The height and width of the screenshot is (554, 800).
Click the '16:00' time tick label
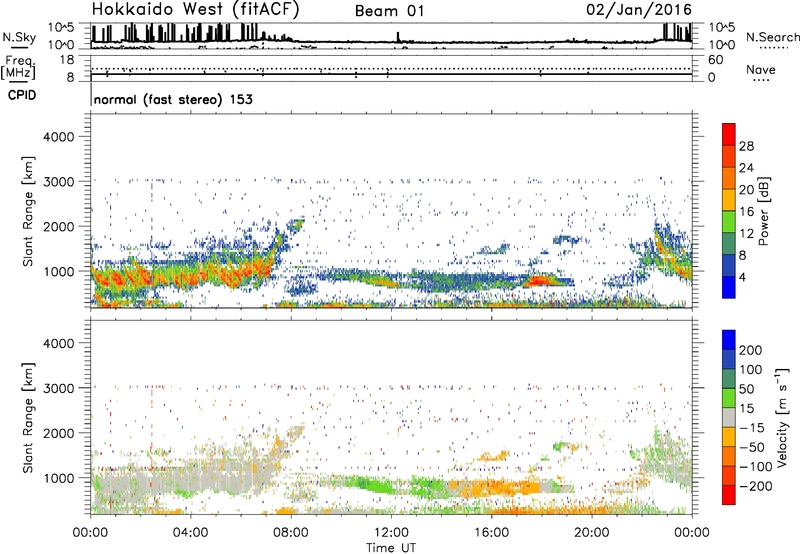click(491, 533)
